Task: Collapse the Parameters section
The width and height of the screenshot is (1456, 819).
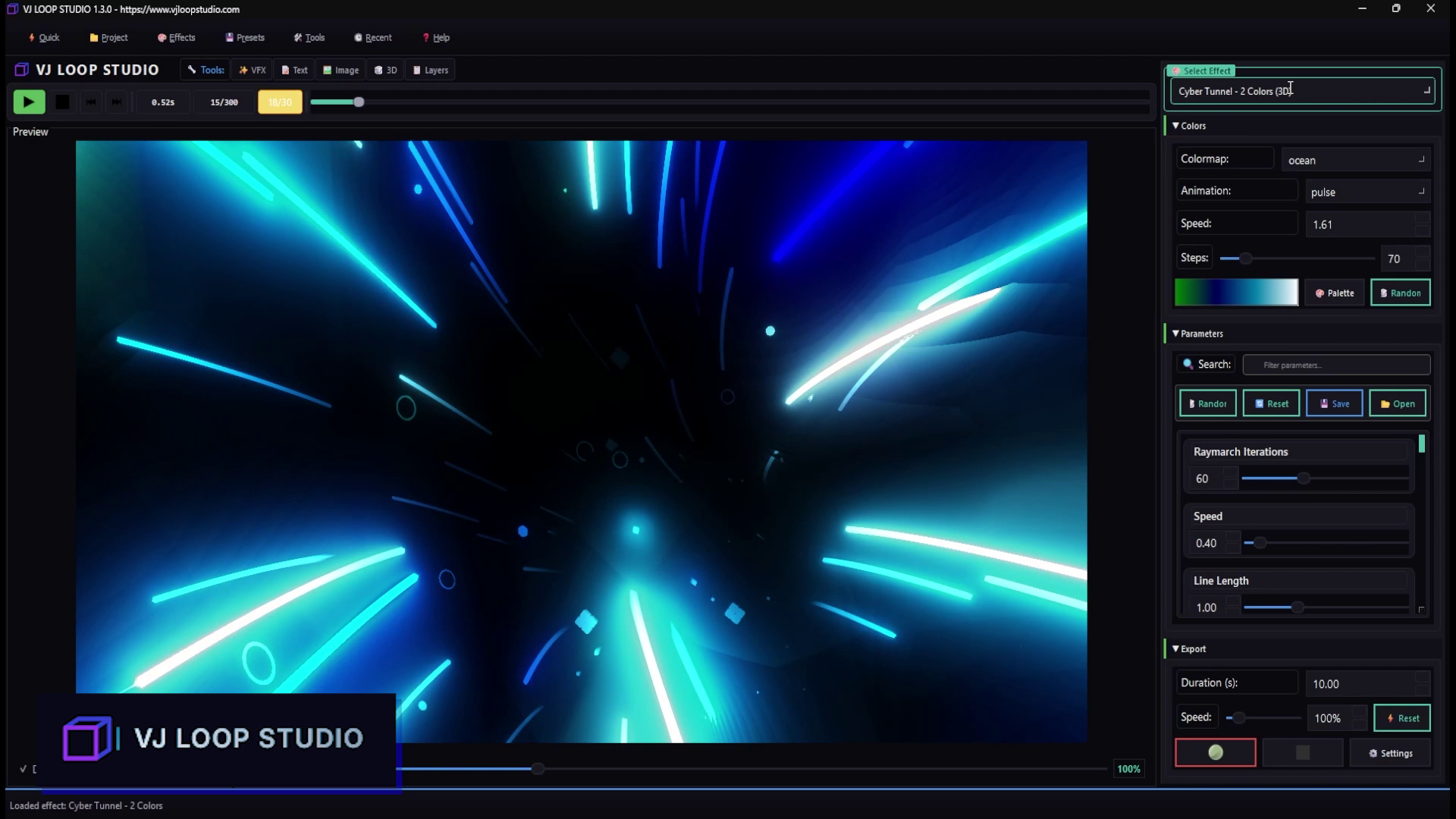Action: point(1175,333)
